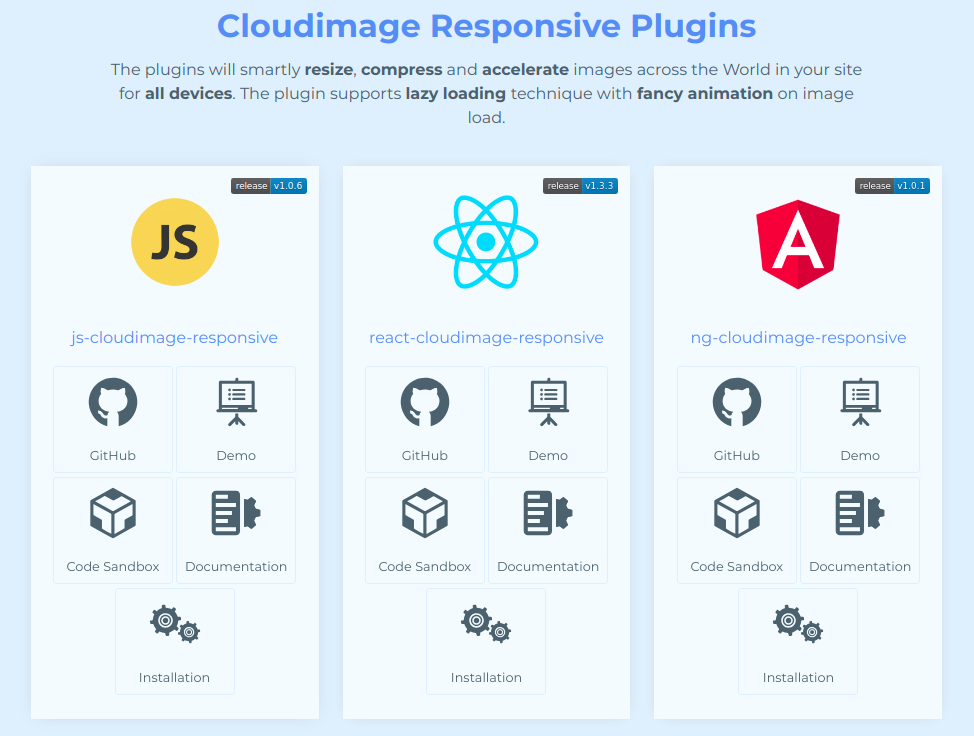The image size is (974, 736).
Task: Click the Cloudimage Responsive Plugins heading
Action: (486, 26)
